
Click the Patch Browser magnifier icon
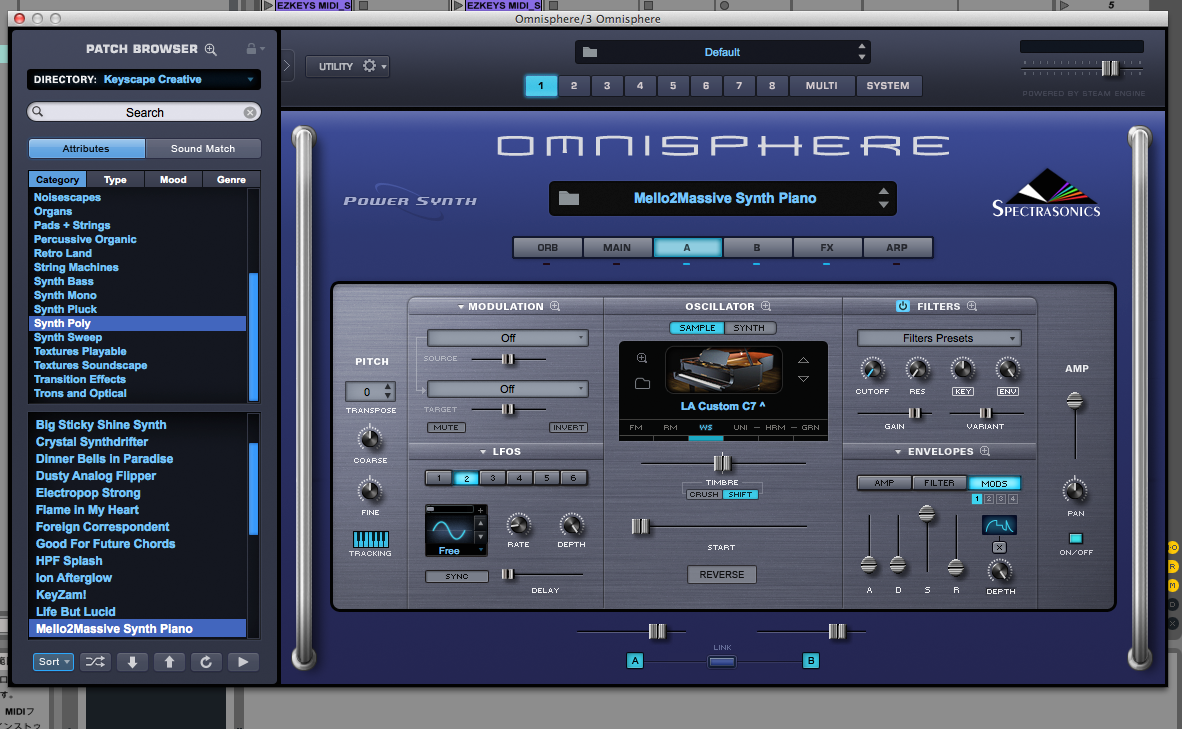point(210,49)
